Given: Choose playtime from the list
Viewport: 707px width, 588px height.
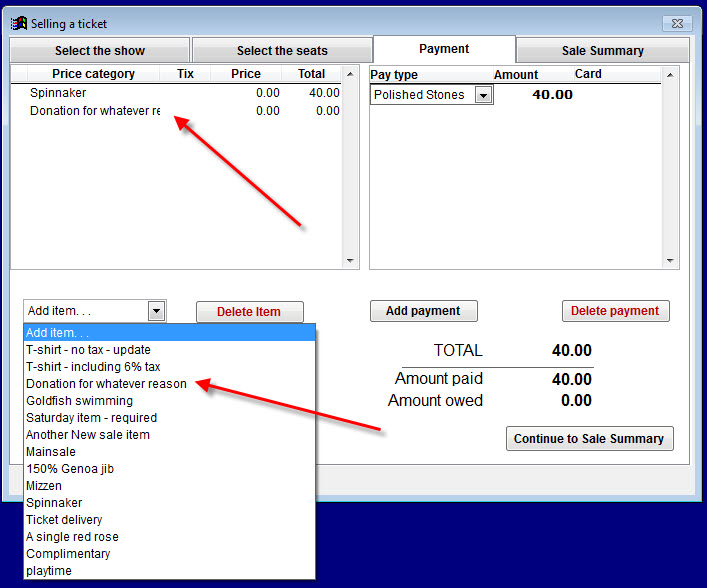Looking at the screenshot, I should (x=170, y=571).
